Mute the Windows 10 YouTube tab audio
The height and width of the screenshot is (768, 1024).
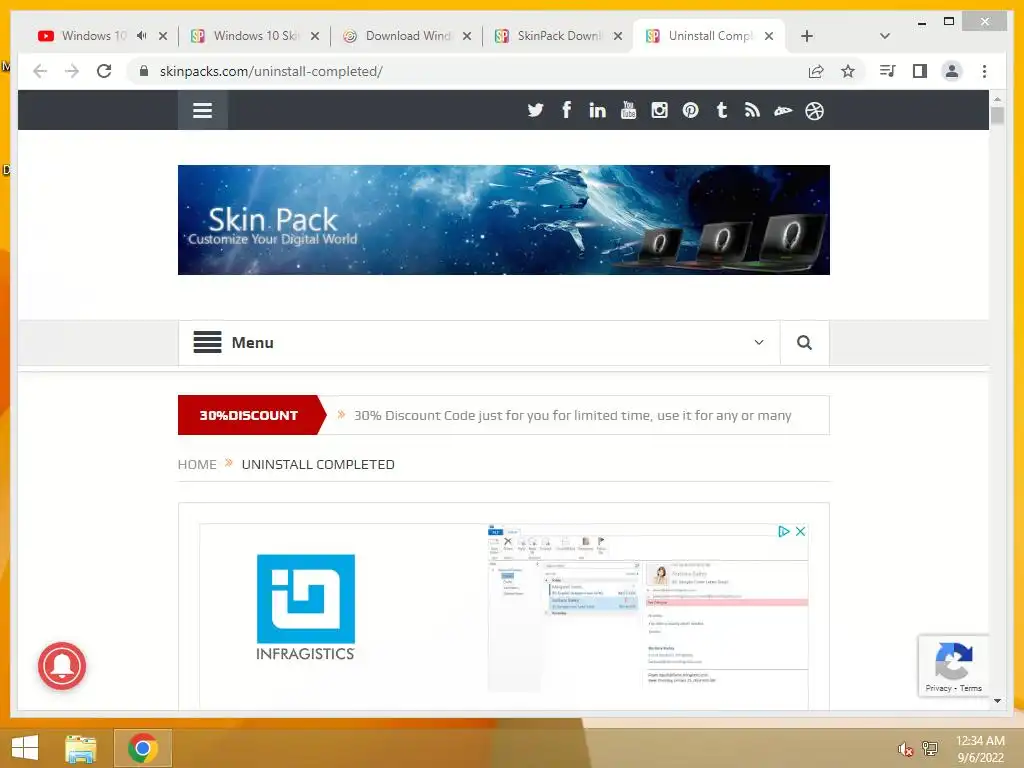pyautogui.click(x=142, y=36)
